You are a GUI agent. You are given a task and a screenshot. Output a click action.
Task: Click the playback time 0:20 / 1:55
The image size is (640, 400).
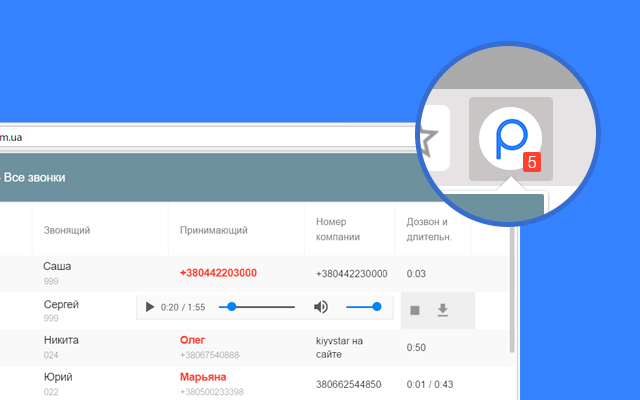(183, 307)
